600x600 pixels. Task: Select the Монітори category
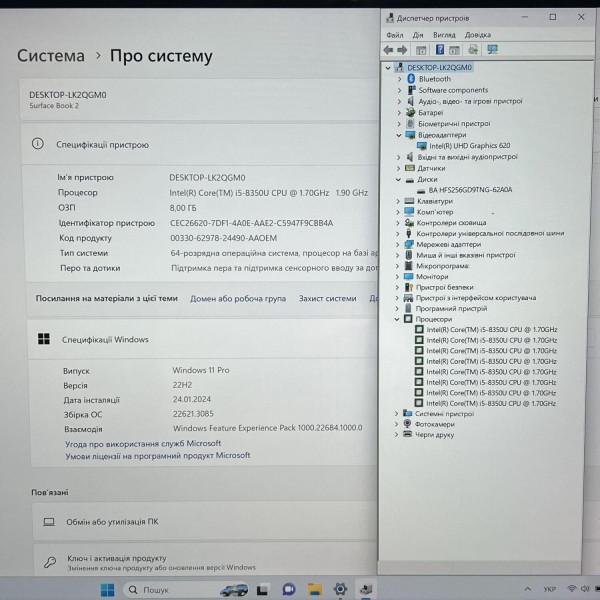tap(432, 277)
